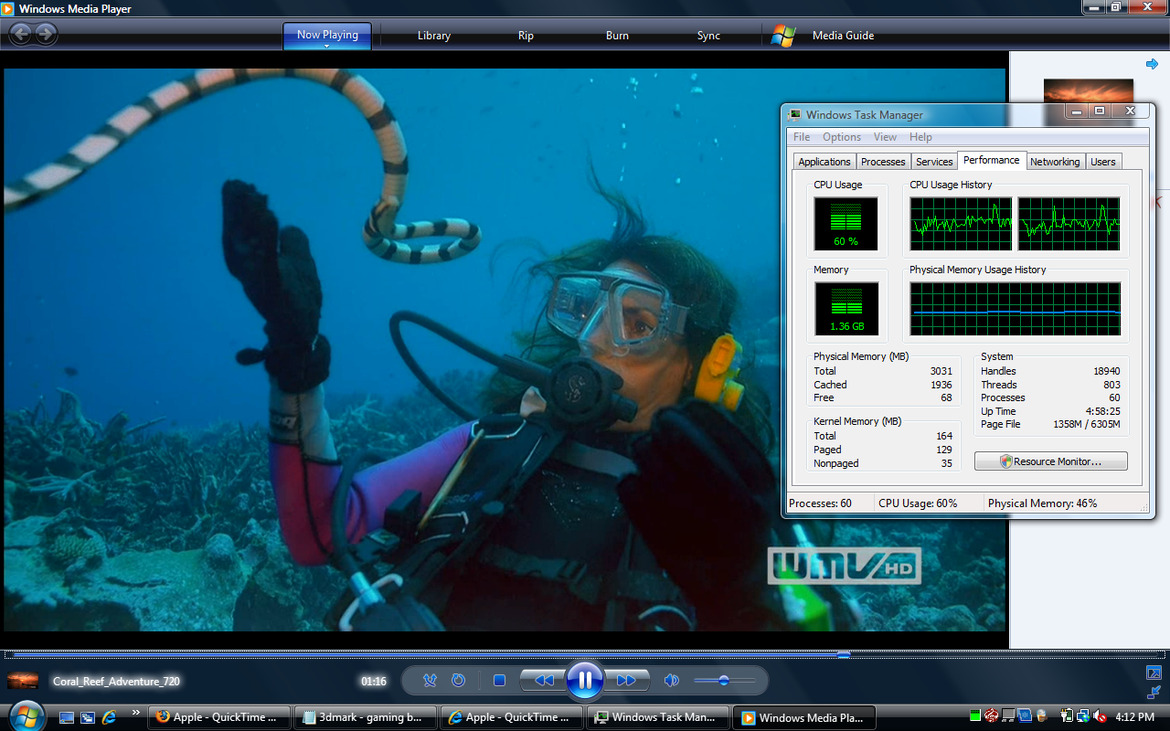Switch Media Player to compact mode

[1154, 692]
